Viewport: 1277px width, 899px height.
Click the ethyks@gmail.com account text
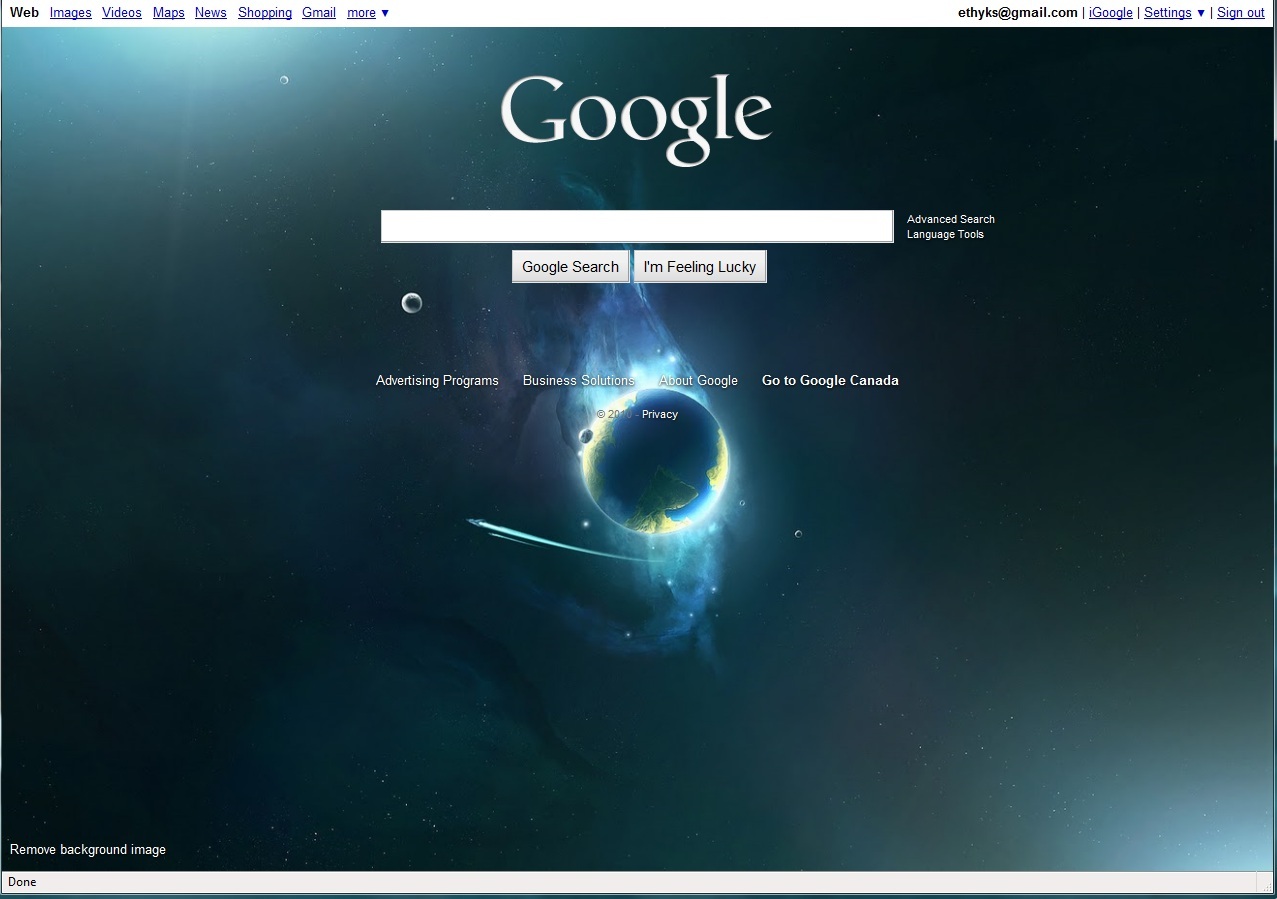pyautogui.click(x=1018, y=13)
